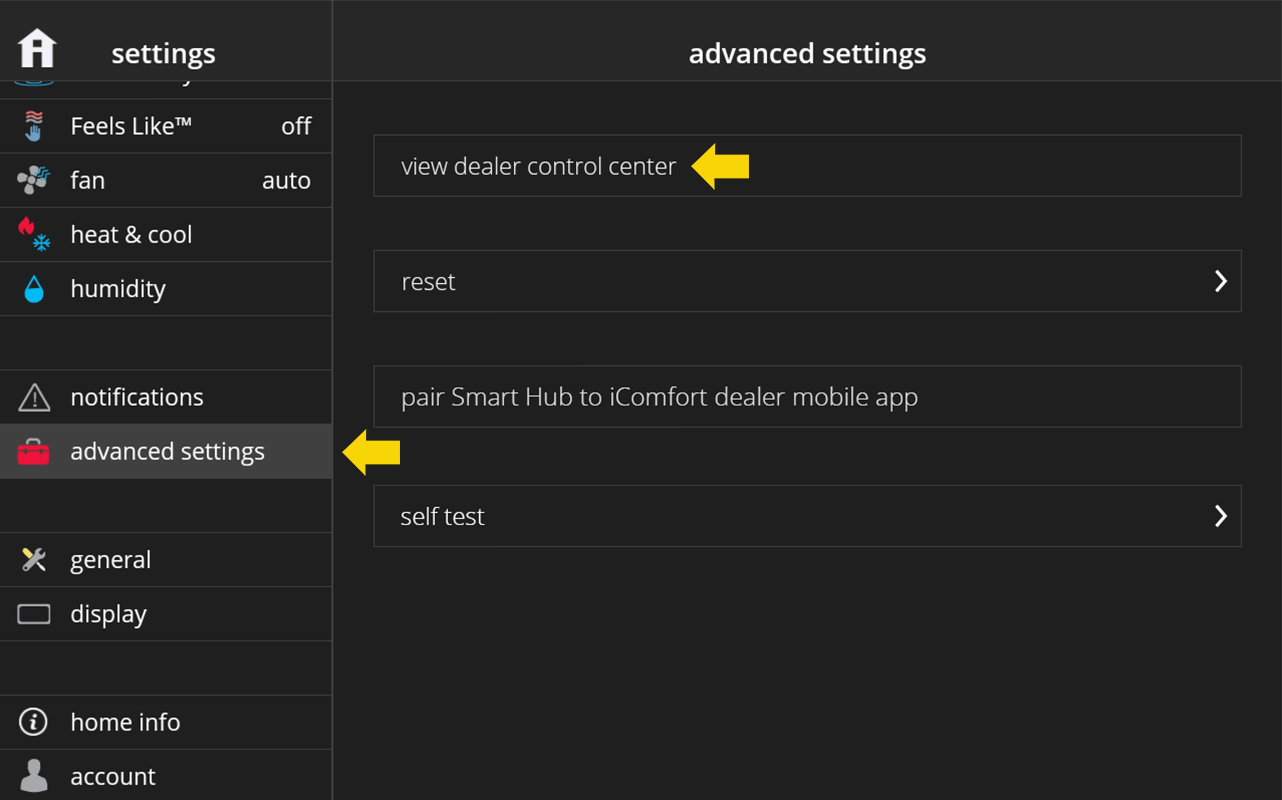Expand self test via chevron arrow
Image resolution: width=1282 pixels, height=800 pixels.
[1220, 516]
